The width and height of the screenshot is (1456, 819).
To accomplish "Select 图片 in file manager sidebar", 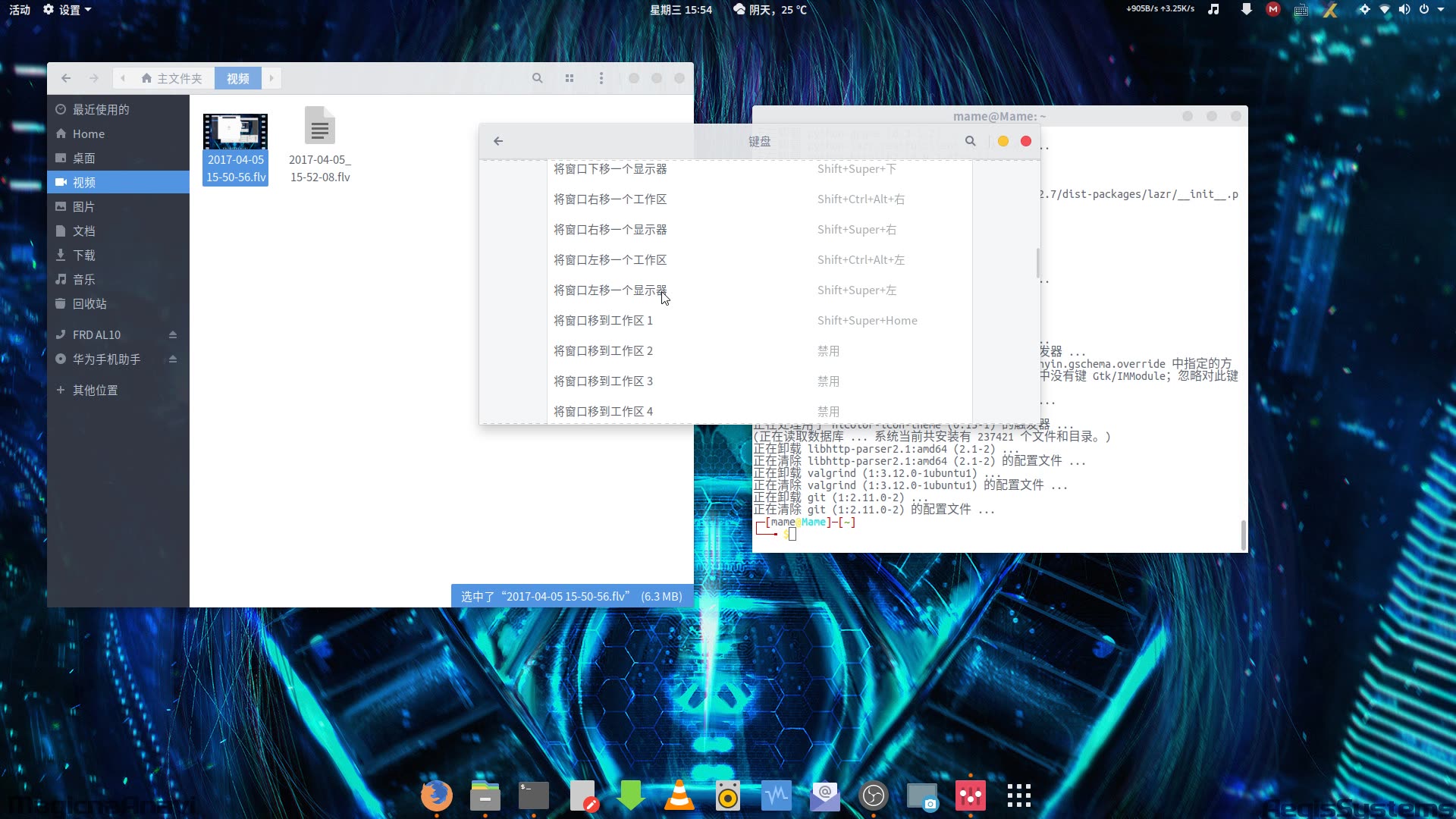I will point(118,206).
